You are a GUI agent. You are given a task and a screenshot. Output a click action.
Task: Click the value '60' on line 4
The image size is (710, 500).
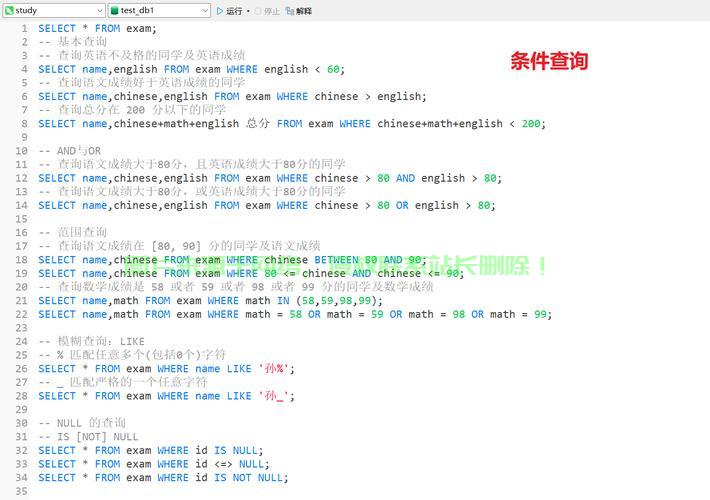click(333, 69)
